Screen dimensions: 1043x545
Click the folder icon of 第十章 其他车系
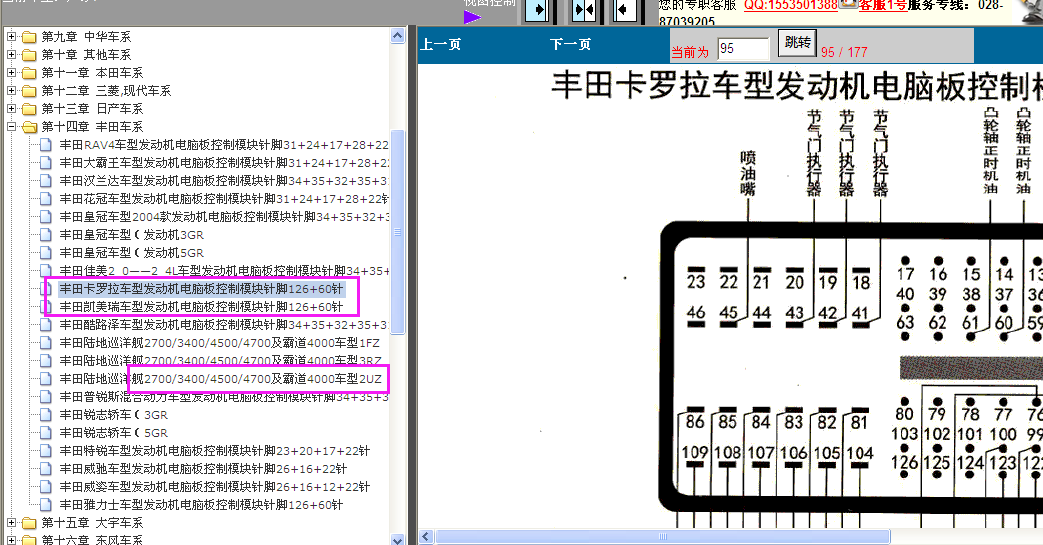pyautogui.click(x=29, y=55)
